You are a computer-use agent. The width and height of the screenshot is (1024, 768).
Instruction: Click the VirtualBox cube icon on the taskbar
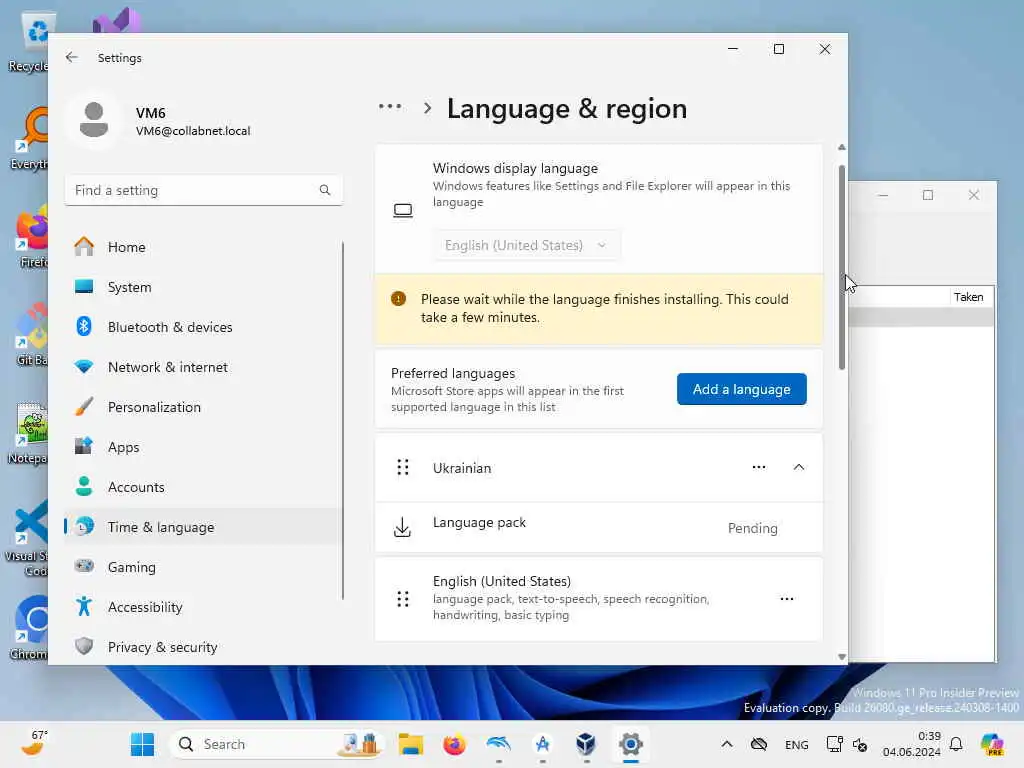[586, 744]
